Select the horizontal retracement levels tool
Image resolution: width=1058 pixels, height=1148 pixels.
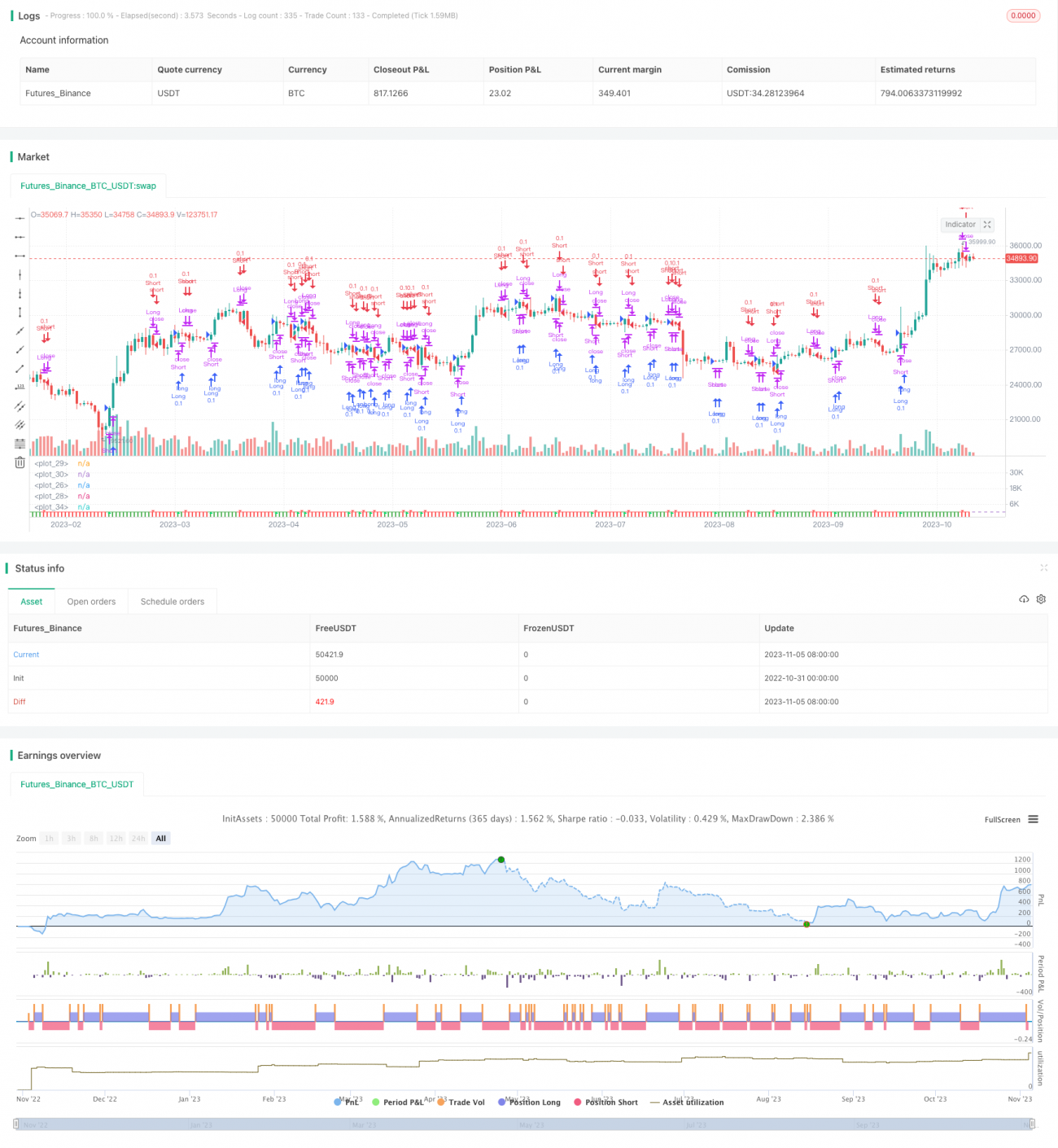20,443
